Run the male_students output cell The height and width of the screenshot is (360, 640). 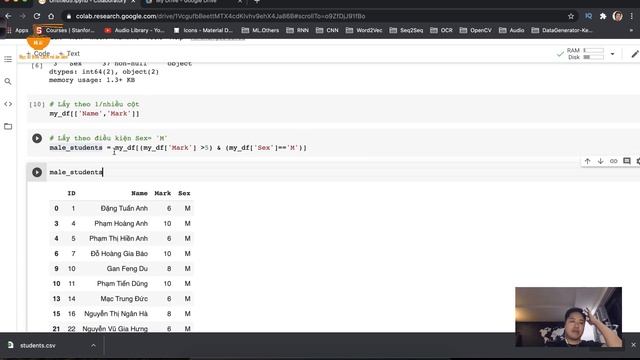click(x=37, y=172)
